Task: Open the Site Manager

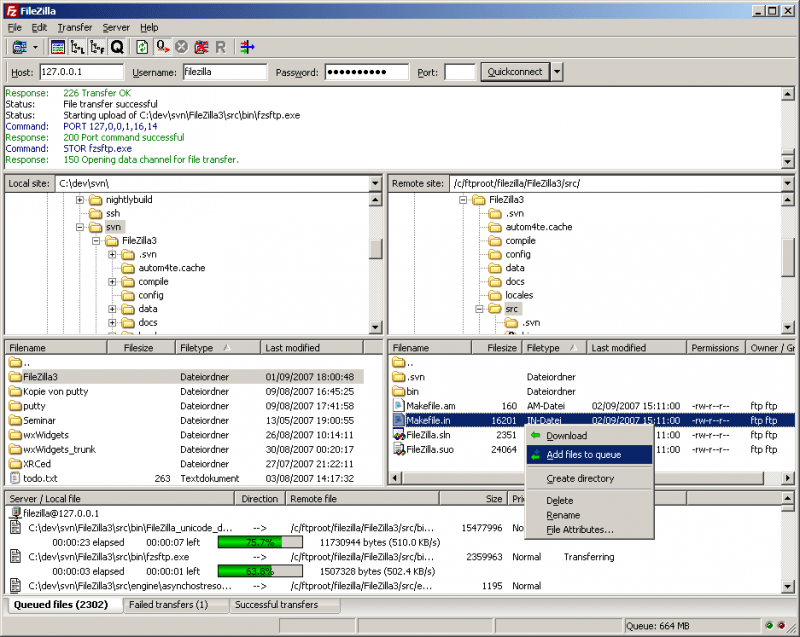Action: 18,46
